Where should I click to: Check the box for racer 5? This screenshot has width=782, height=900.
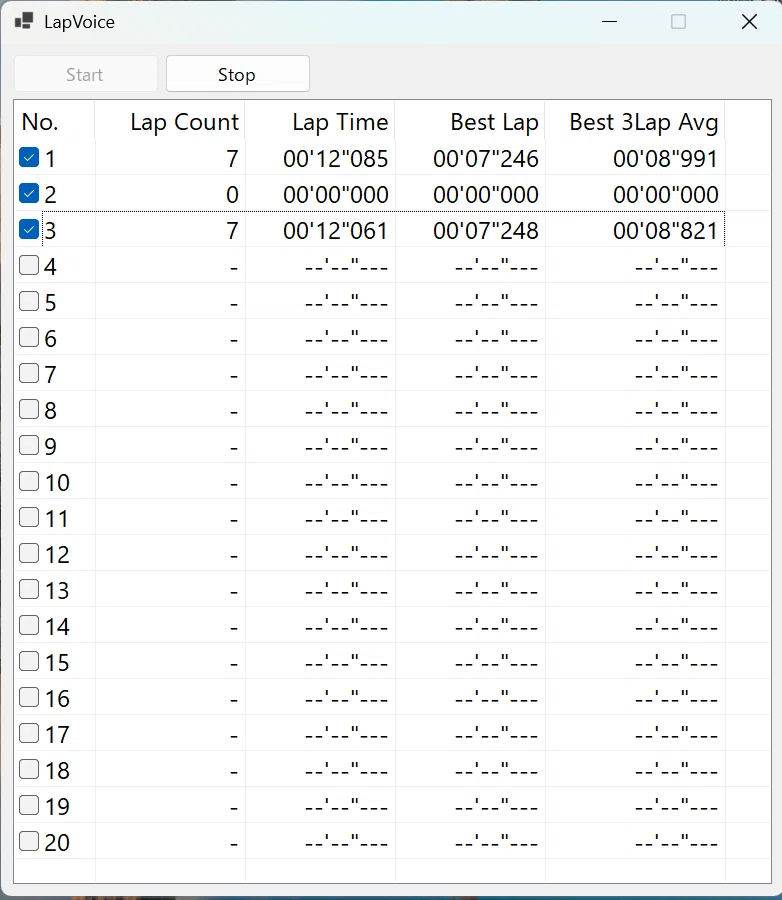[x=29, y=301]
